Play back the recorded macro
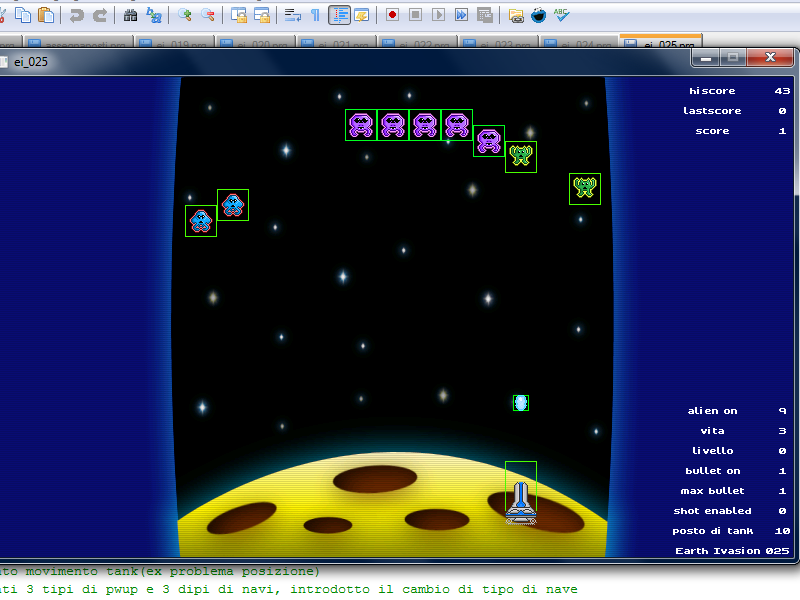This screenshot has width=800, height=600. (x=438, y=15)
